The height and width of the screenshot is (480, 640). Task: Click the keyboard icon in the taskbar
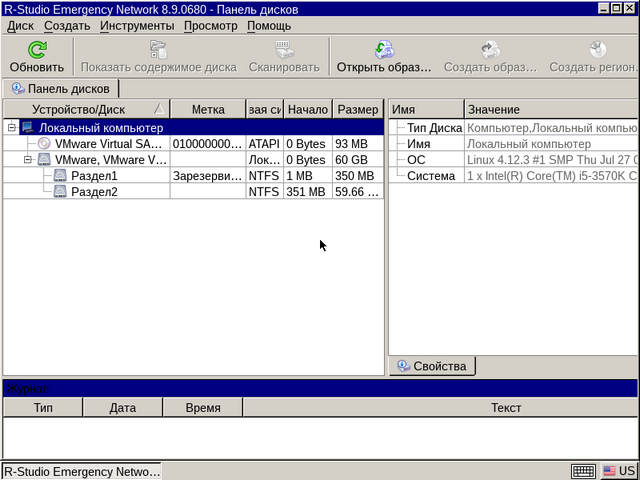tap(583, 471)
